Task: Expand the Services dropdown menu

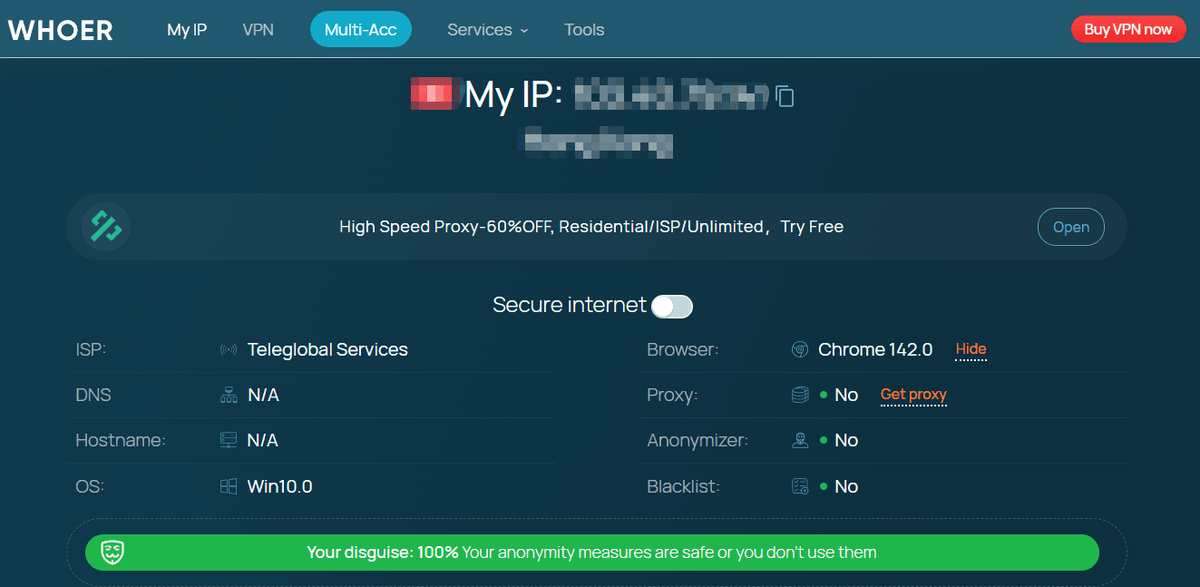Action: pos(487,30)
